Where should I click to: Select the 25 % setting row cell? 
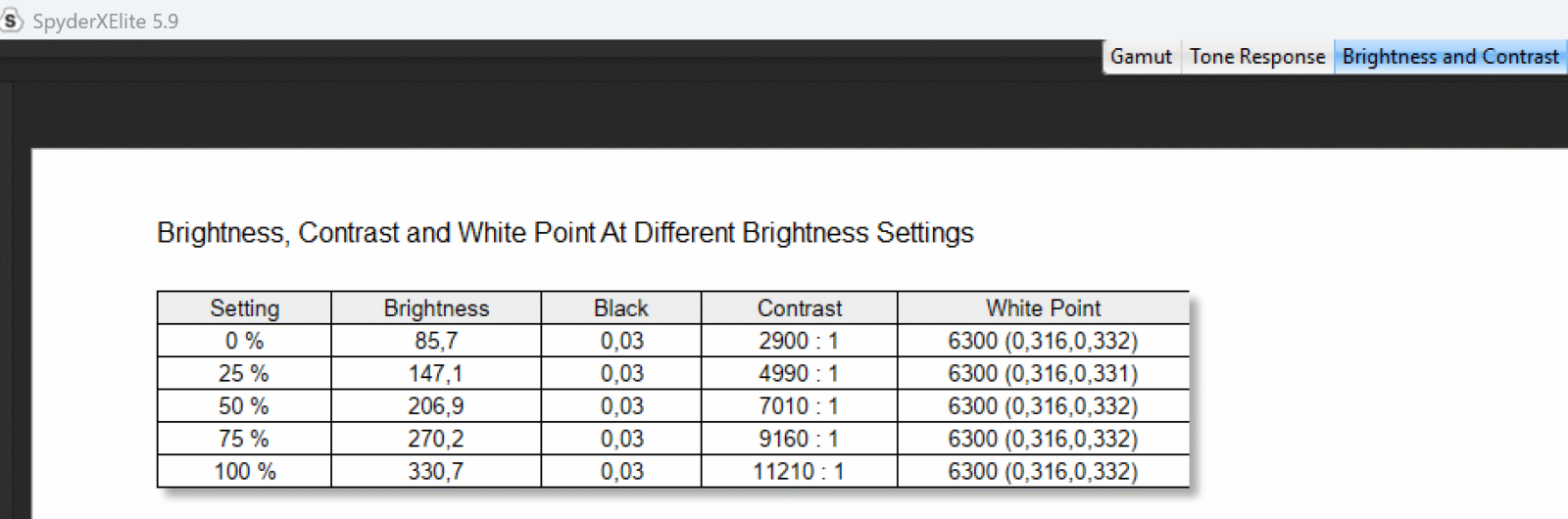point(245,373)
